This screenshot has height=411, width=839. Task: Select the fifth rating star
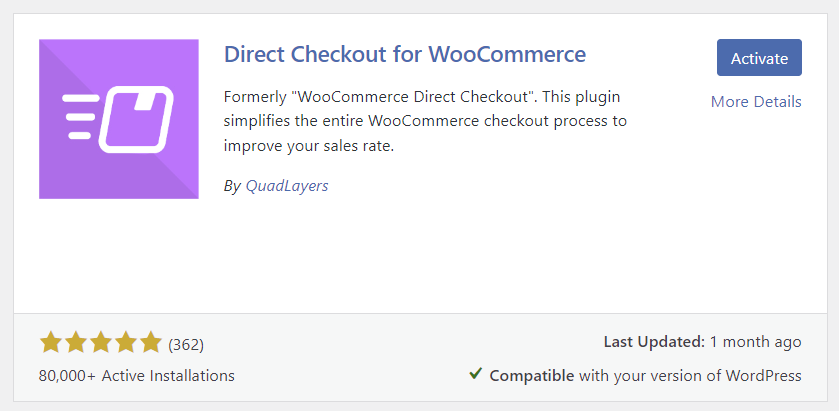point(151,343)
